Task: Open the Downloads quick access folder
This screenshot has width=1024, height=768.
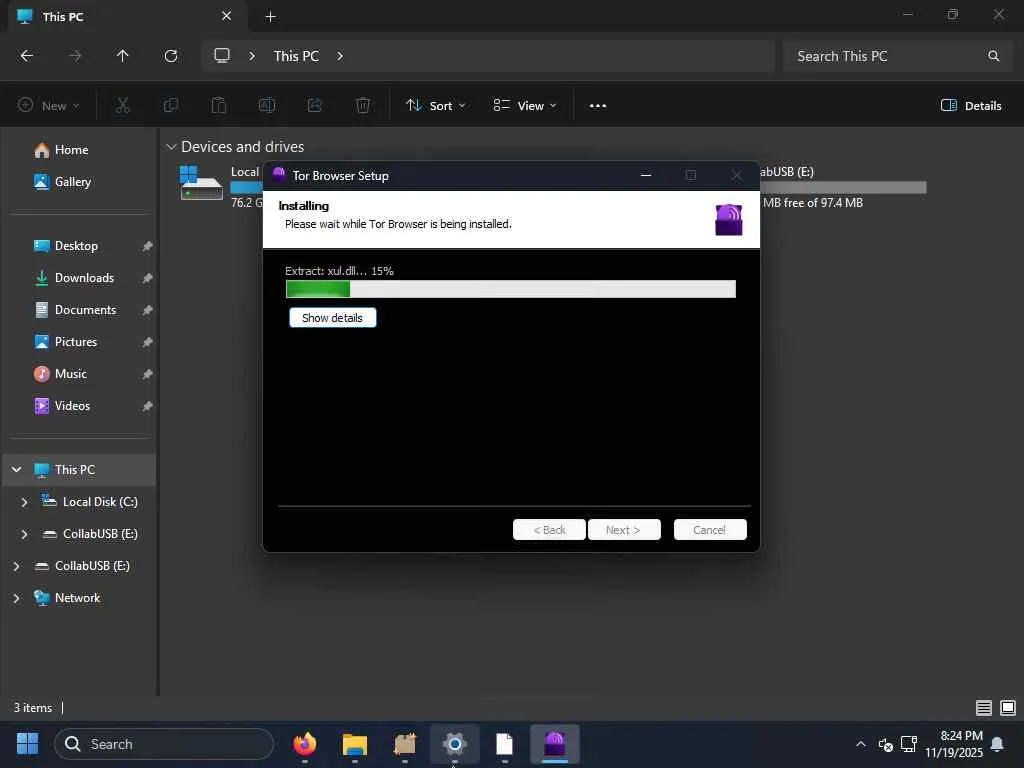Action: coord(84,278)
